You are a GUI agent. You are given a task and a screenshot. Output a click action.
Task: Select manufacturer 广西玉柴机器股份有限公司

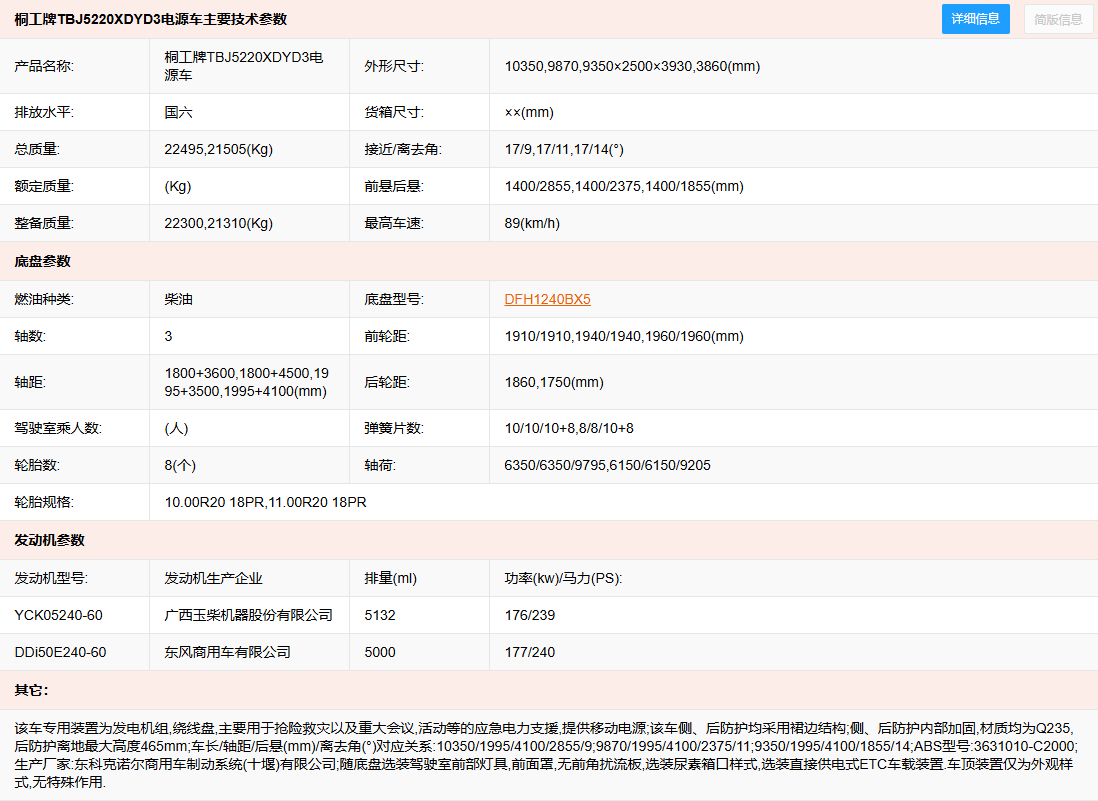coord(249,615)
